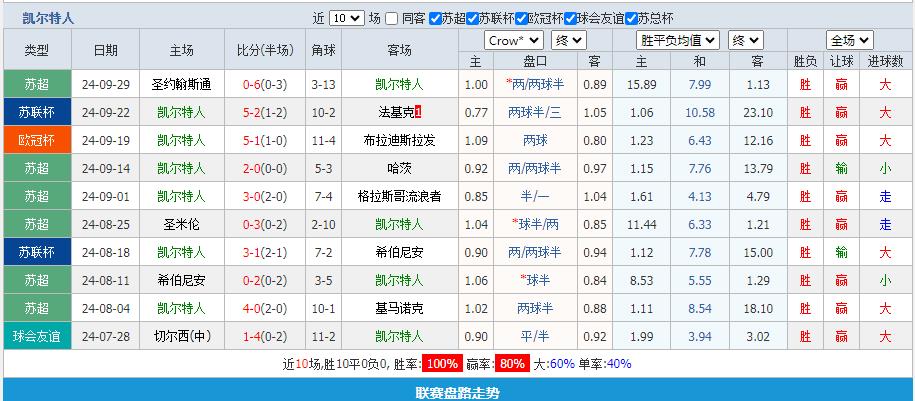This screenshot has height=401, width=915.
Task: Click the 苏超 league badge for 24-09-29
Action: pyautogui.click(x=37, y=85)
